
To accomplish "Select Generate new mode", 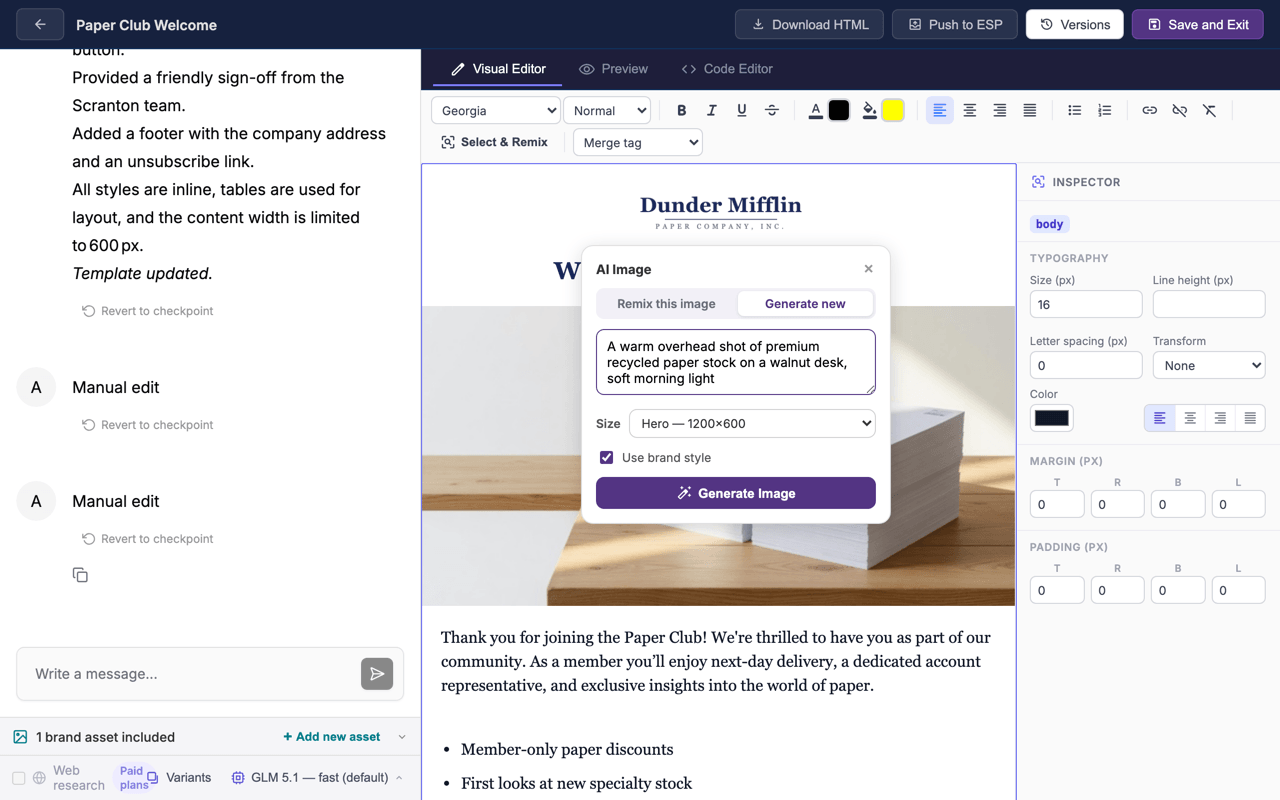I will click(805, 304).
